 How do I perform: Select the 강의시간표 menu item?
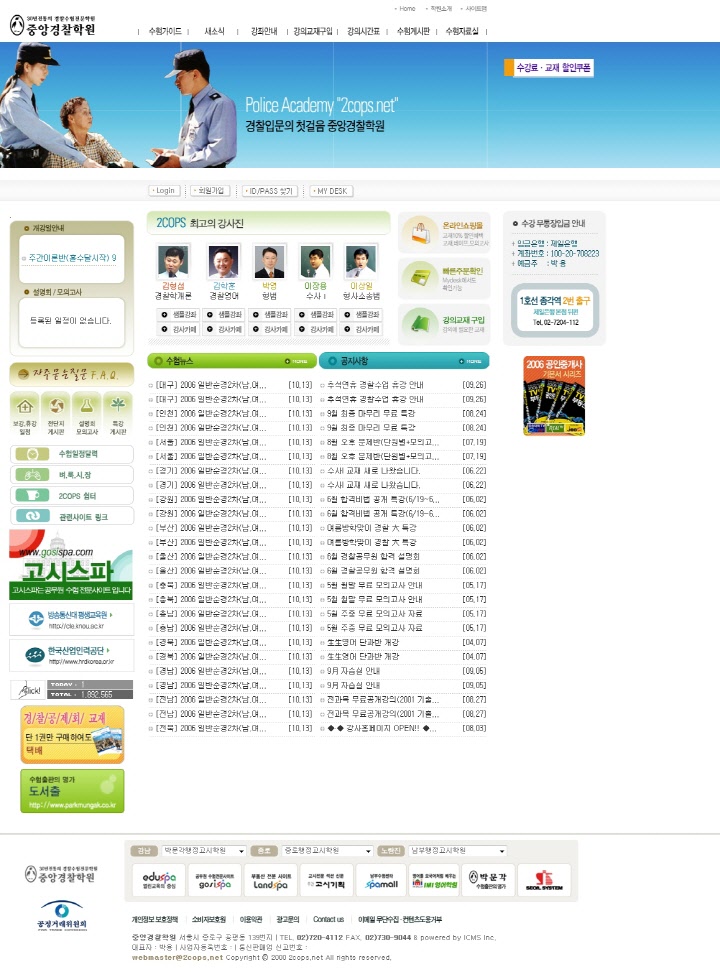(364, 31)
